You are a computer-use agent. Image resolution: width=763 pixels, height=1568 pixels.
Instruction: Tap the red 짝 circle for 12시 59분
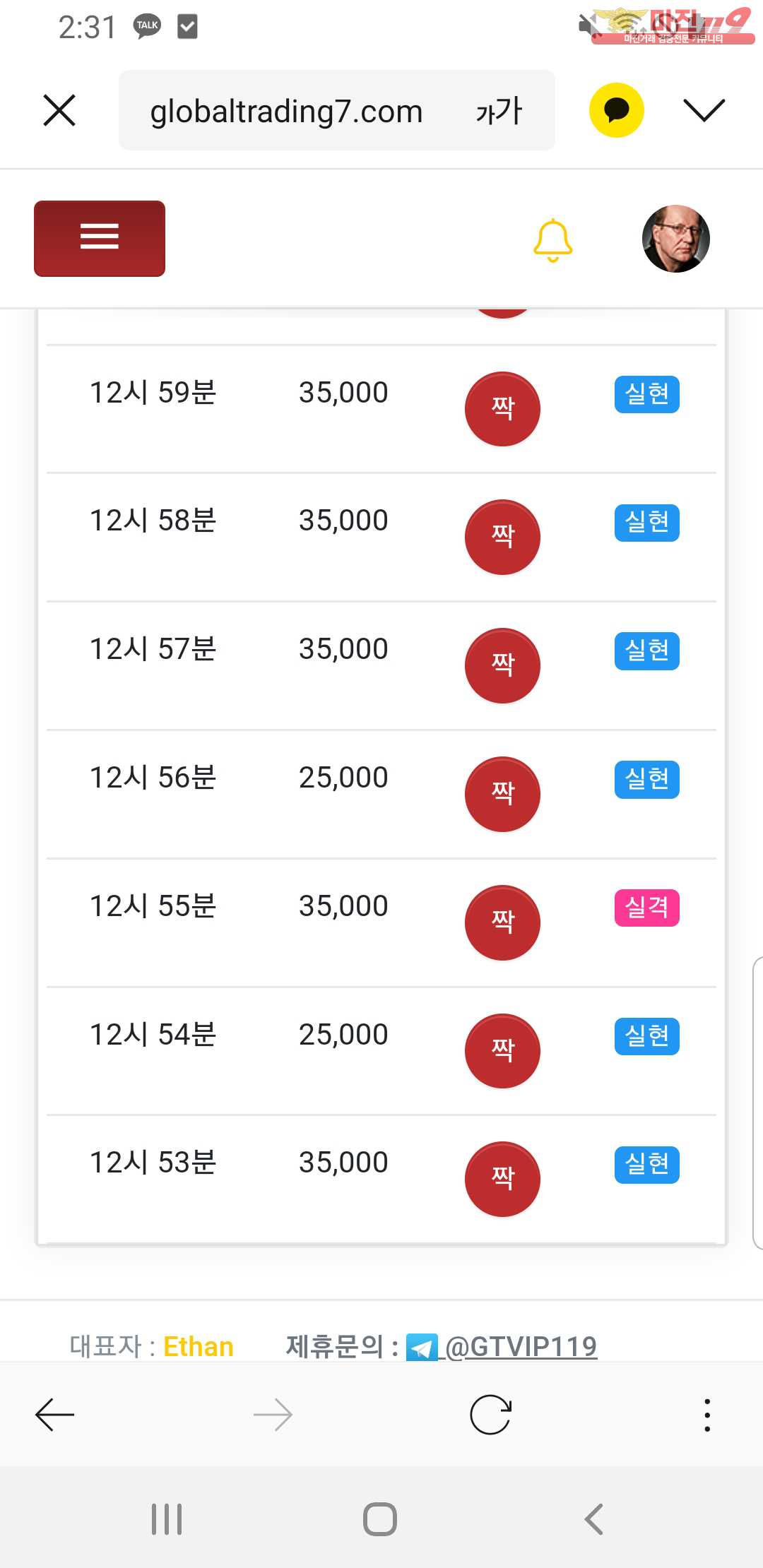[x=502, y=409]
